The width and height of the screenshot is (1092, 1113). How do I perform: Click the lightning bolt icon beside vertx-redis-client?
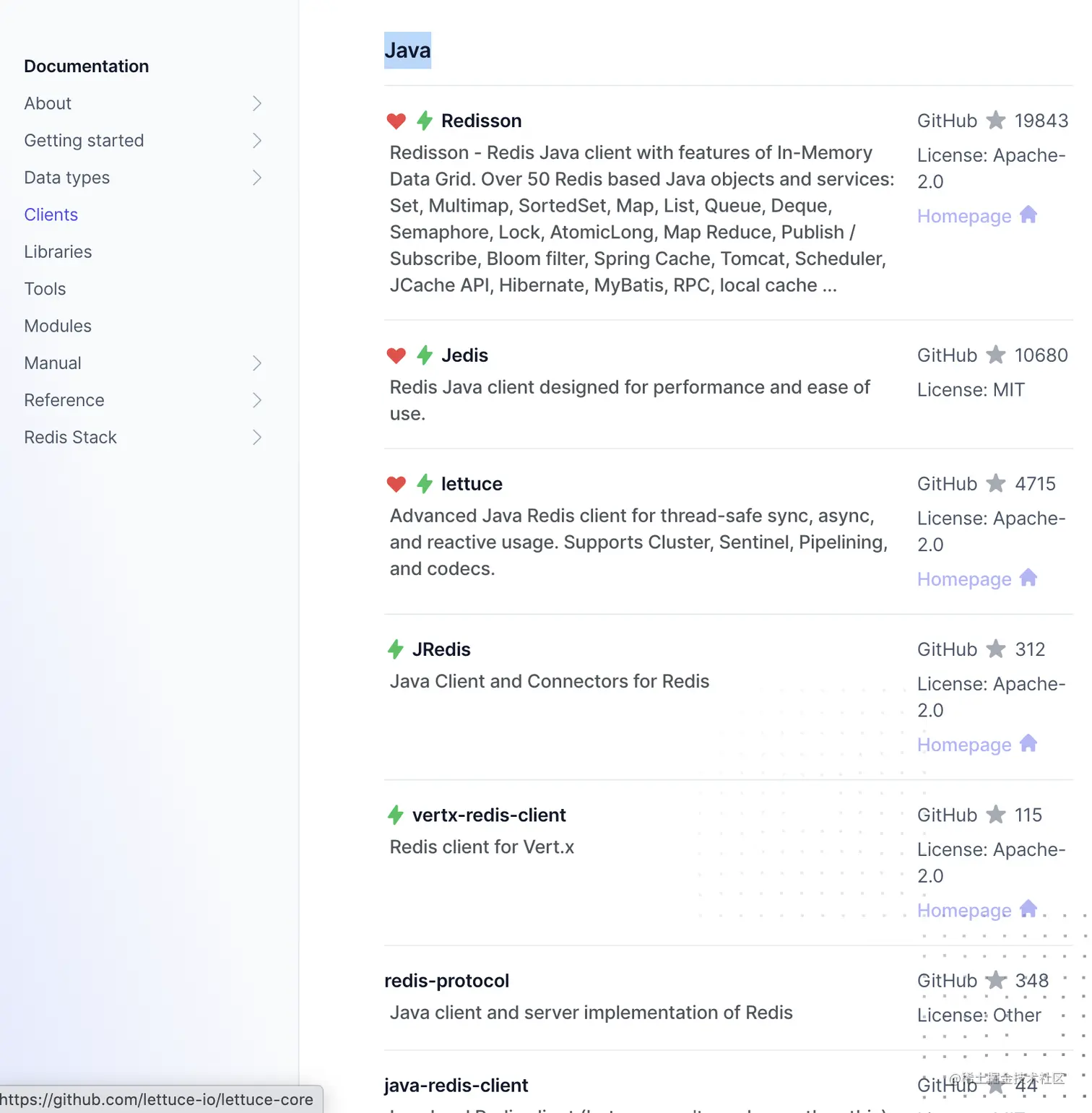[x=395, y=815]
